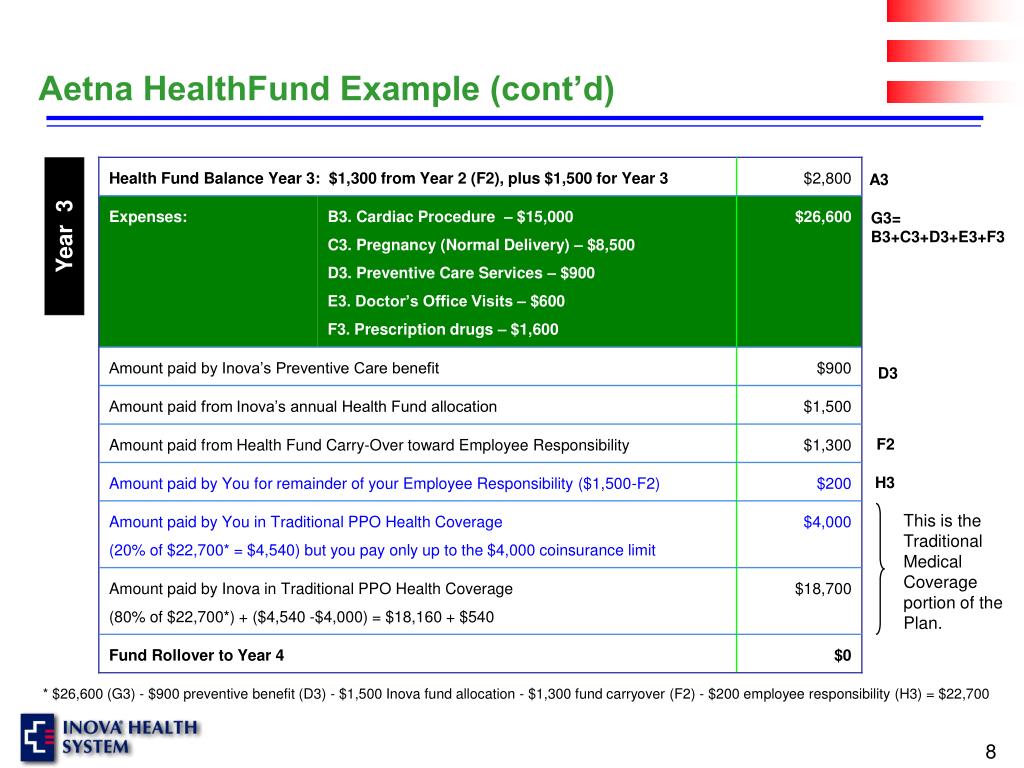Click 'E3. Doctor's Office Visits – $600' line
1024x768 pixels.
(x=446, y=301)
